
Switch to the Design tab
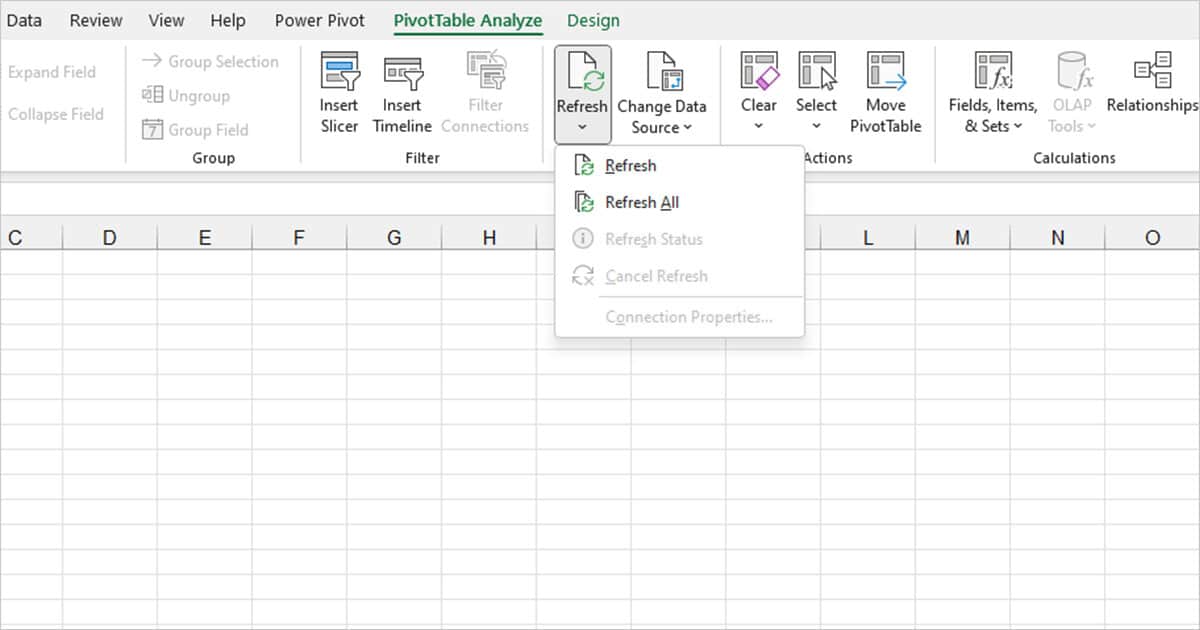coord(593,20)
